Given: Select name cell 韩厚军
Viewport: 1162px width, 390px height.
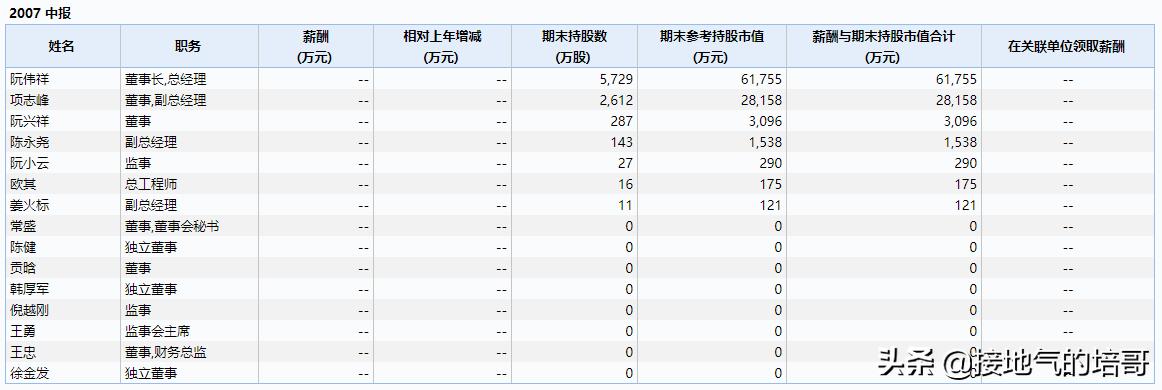Looking at the screenshot, I should click(29, 289).
